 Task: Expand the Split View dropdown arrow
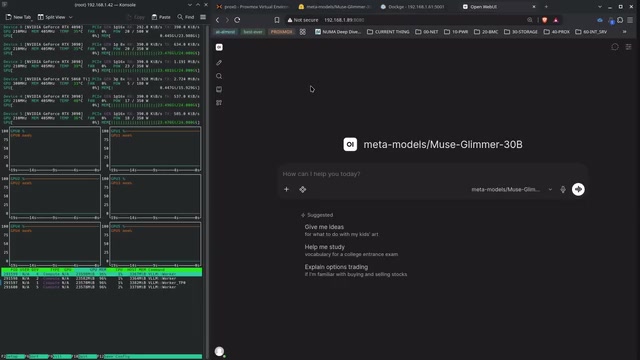[71, 17]
